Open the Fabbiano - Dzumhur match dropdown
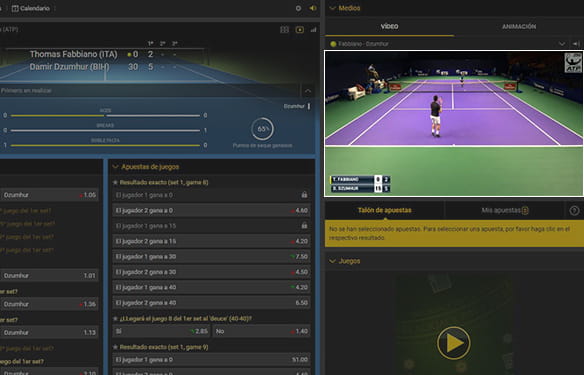This screenshot has height=375, width=584. click(562, 44)
